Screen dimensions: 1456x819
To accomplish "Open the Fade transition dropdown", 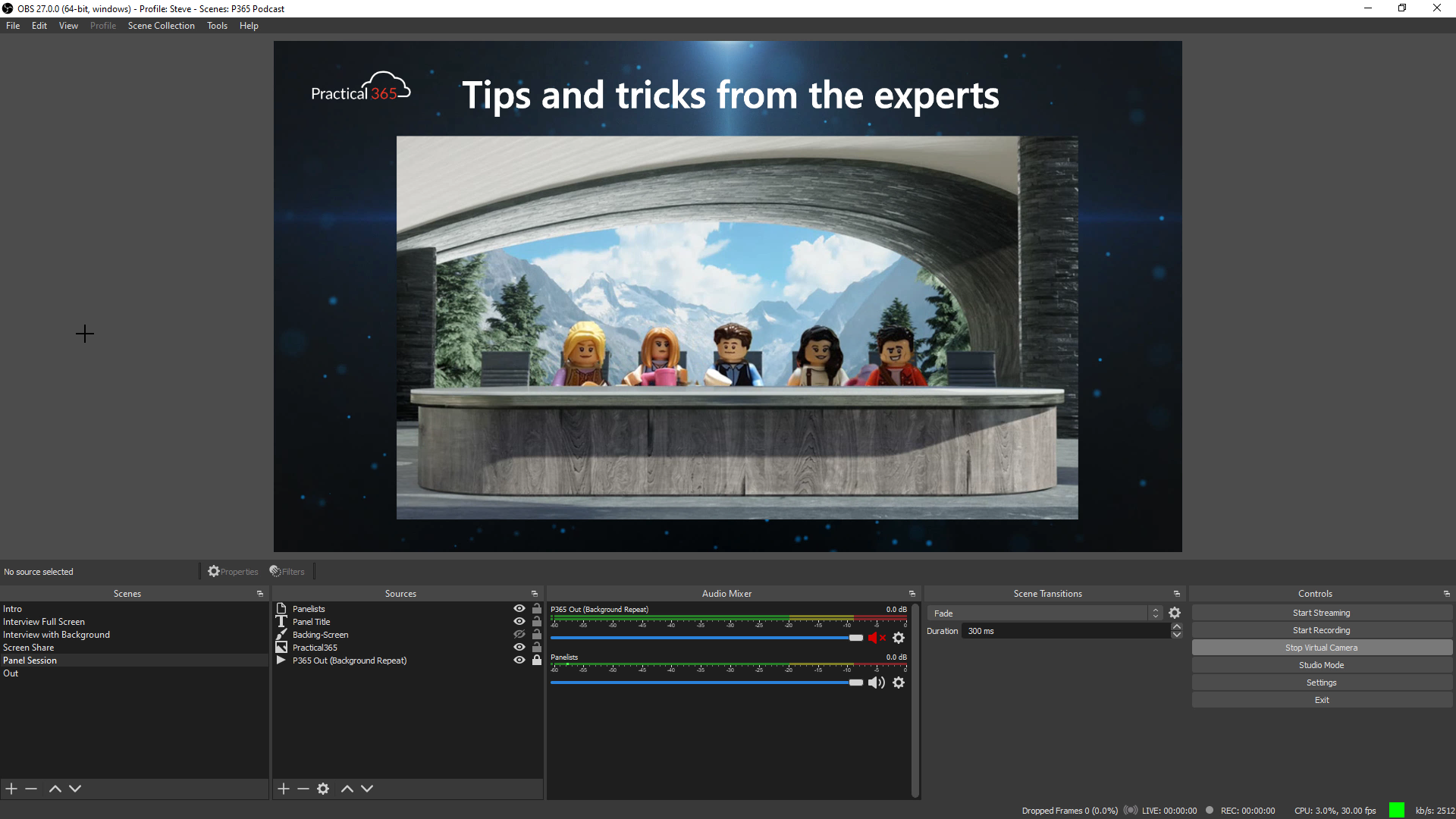I will point(1046,613).
